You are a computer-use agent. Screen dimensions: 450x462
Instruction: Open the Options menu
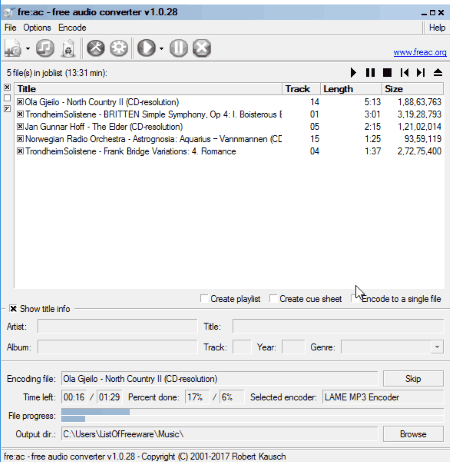pos(37,28)
